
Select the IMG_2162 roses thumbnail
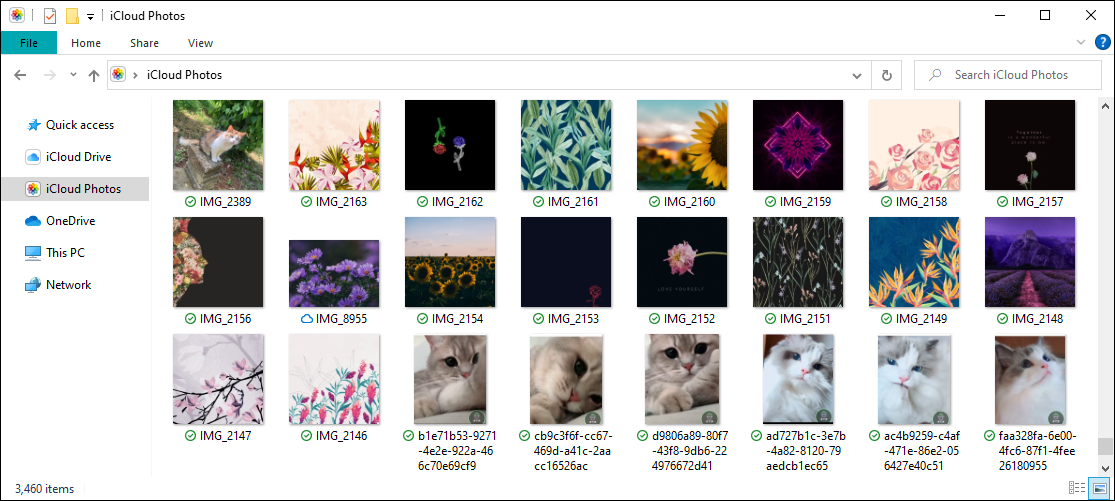click(450, 145)
